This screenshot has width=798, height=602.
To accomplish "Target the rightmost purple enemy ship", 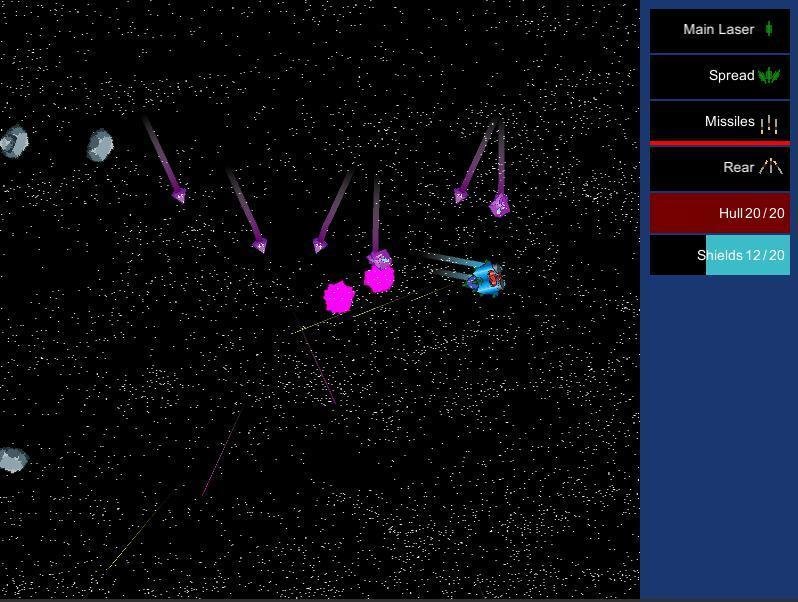I will (x=499, y=206).
